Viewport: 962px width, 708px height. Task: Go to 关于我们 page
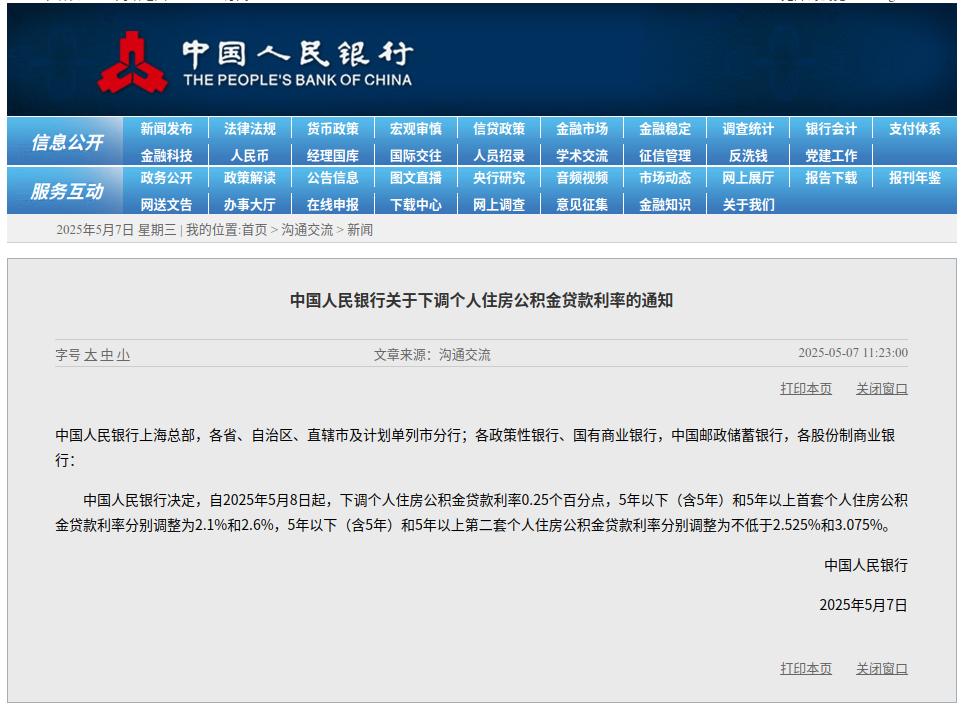[x=748, y=204]
